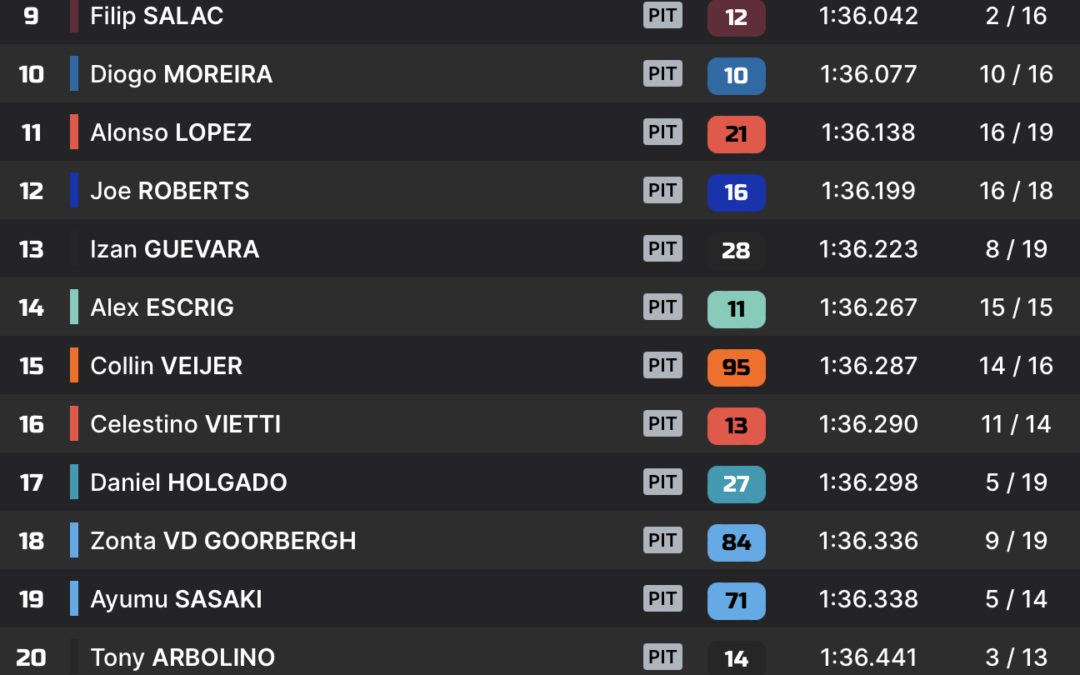Click Joe Roberts' number 16 badge
1080x675 pixels.
tap(736, 192)
